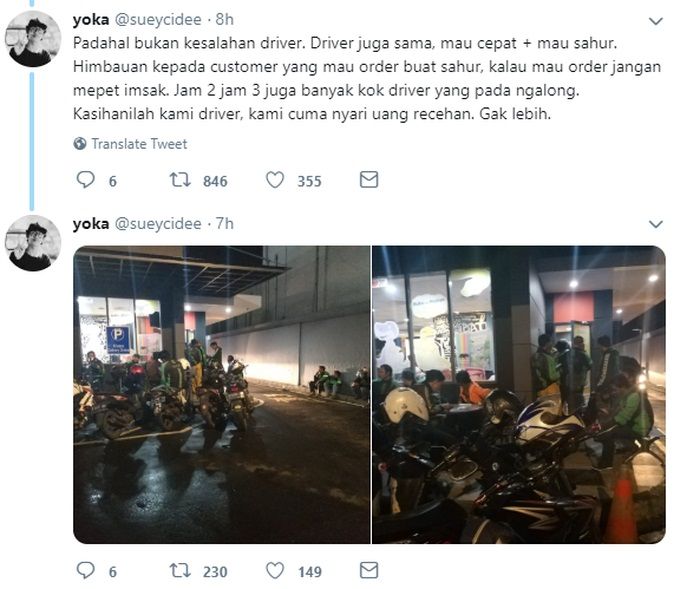Retweet the photo tweet with 230 retweets
Screen dimensions: 700x589
(x=180, y=570)
